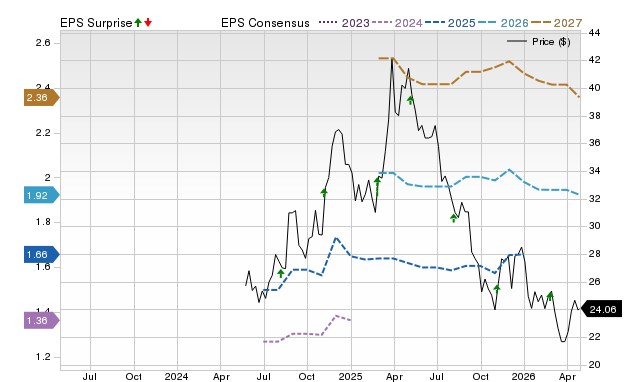Click the dark blue 1.66 value tag
The height and width of the screenshot is (382, 640).
[x=42, y=255]
